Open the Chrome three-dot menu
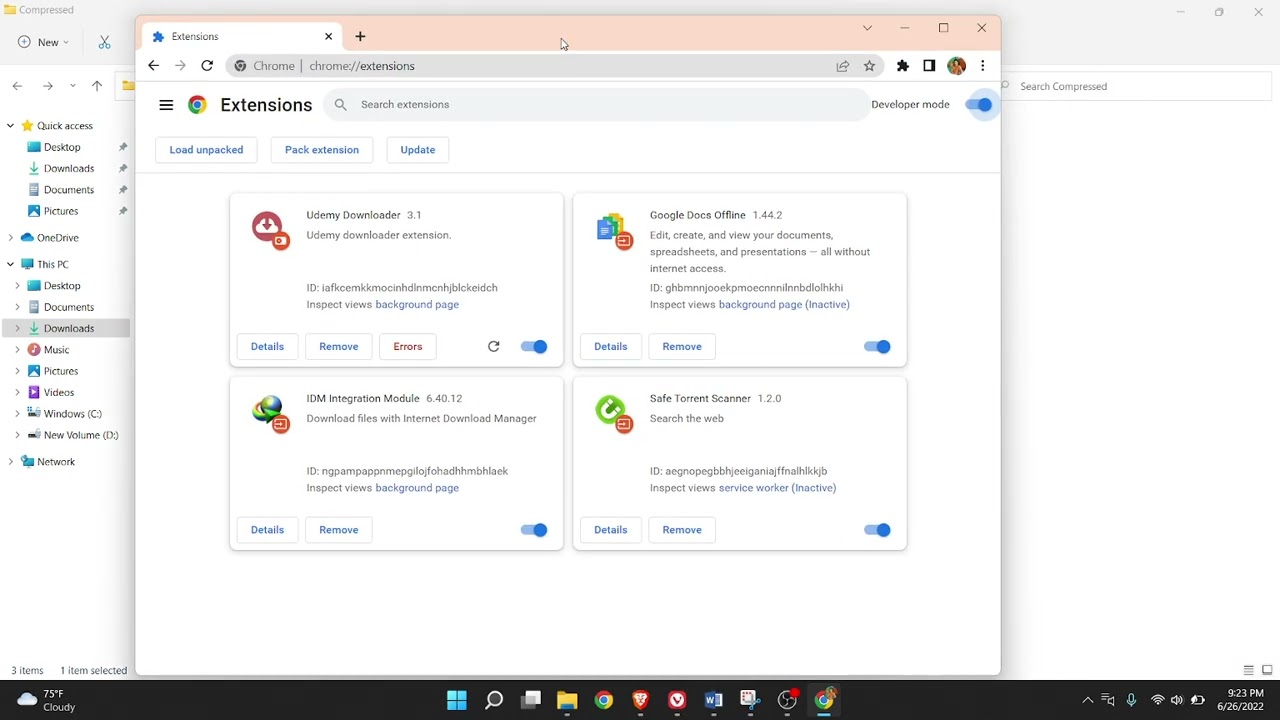Screen dimensions: 1280x720 coord(983,66)
